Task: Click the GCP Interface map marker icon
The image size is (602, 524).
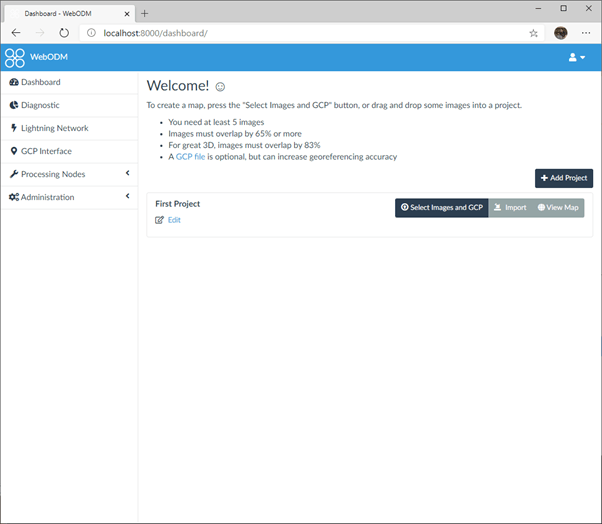Action: click(x=13, y=151)
